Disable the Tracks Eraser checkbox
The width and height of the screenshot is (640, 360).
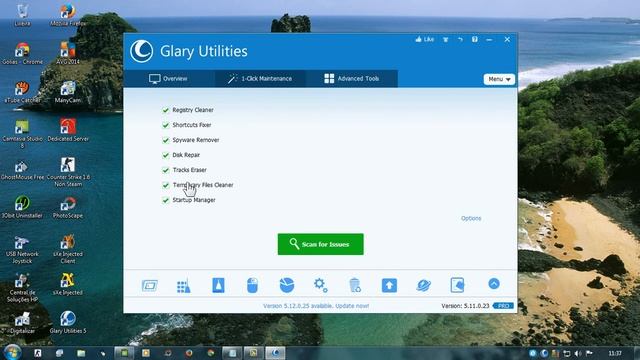tap(165, 170)
